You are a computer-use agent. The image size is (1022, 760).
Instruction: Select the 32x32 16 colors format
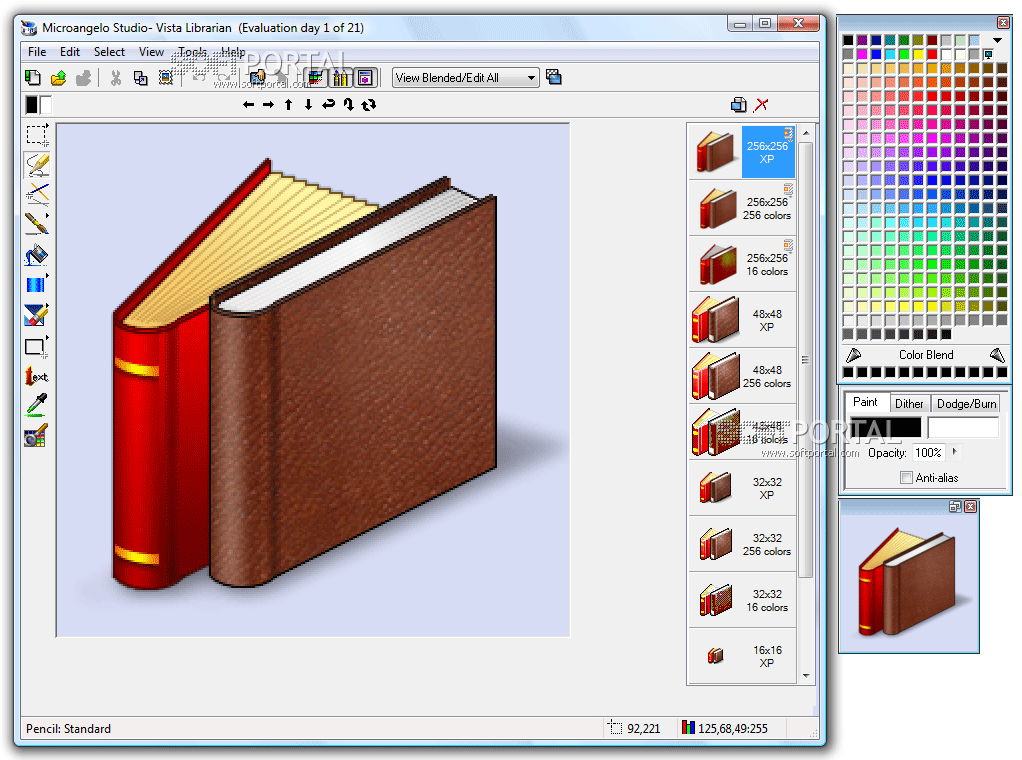[742, 600]
